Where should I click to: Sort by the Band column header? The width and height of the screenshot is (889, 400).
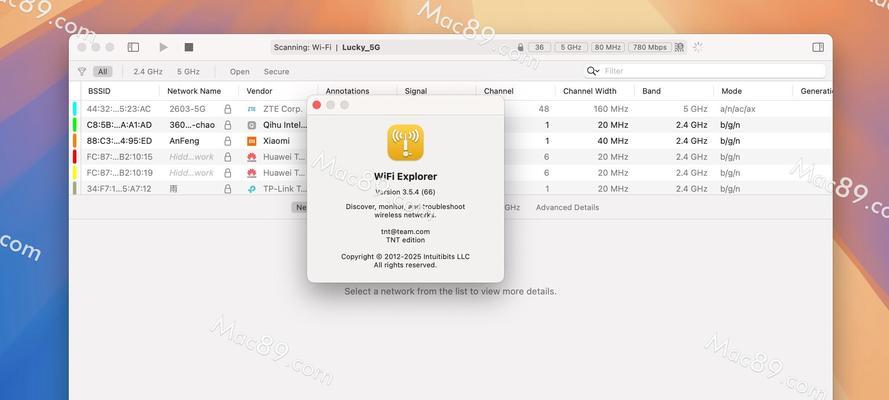click(651, 91)
